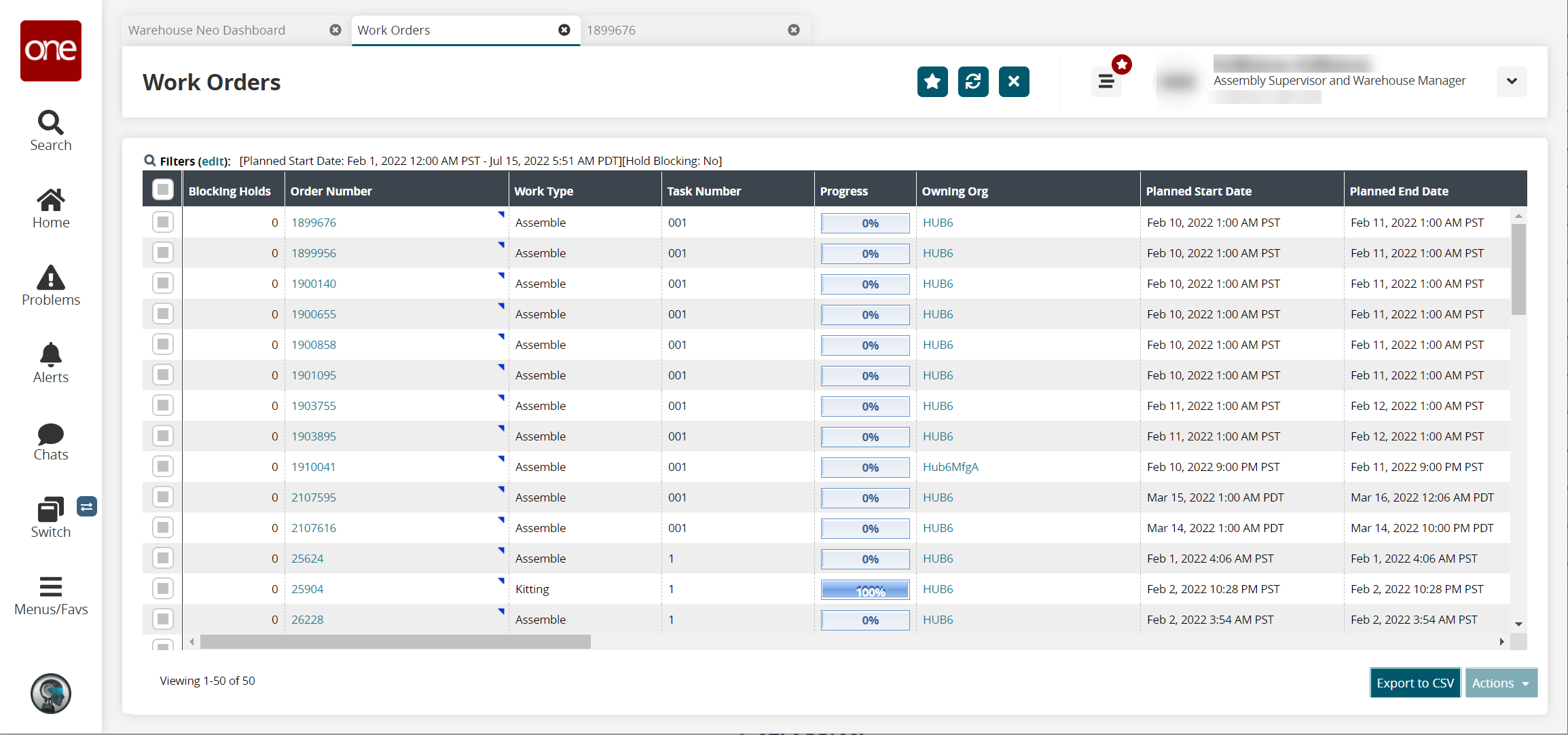The width and height of the screenshot is (1568, 735).
Task: Select checkbox for order 25904 row
Action: point(163,588)
